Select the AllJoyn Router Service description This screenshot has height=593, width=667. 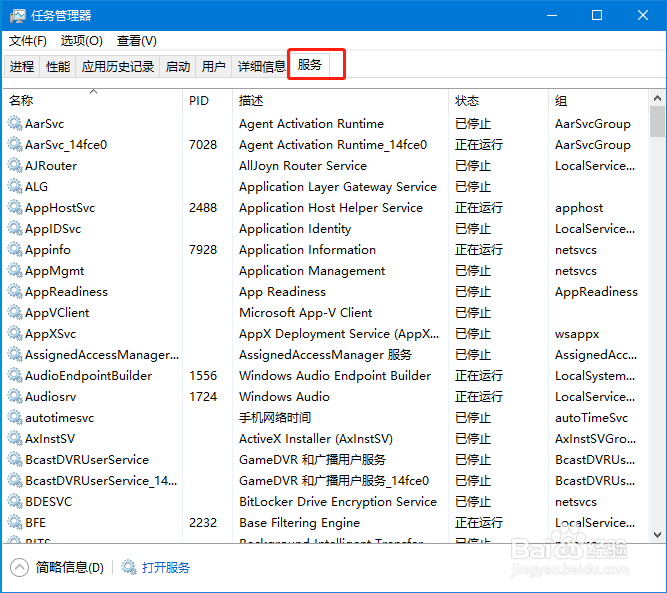pyautogui.click(x=303, y=165)
